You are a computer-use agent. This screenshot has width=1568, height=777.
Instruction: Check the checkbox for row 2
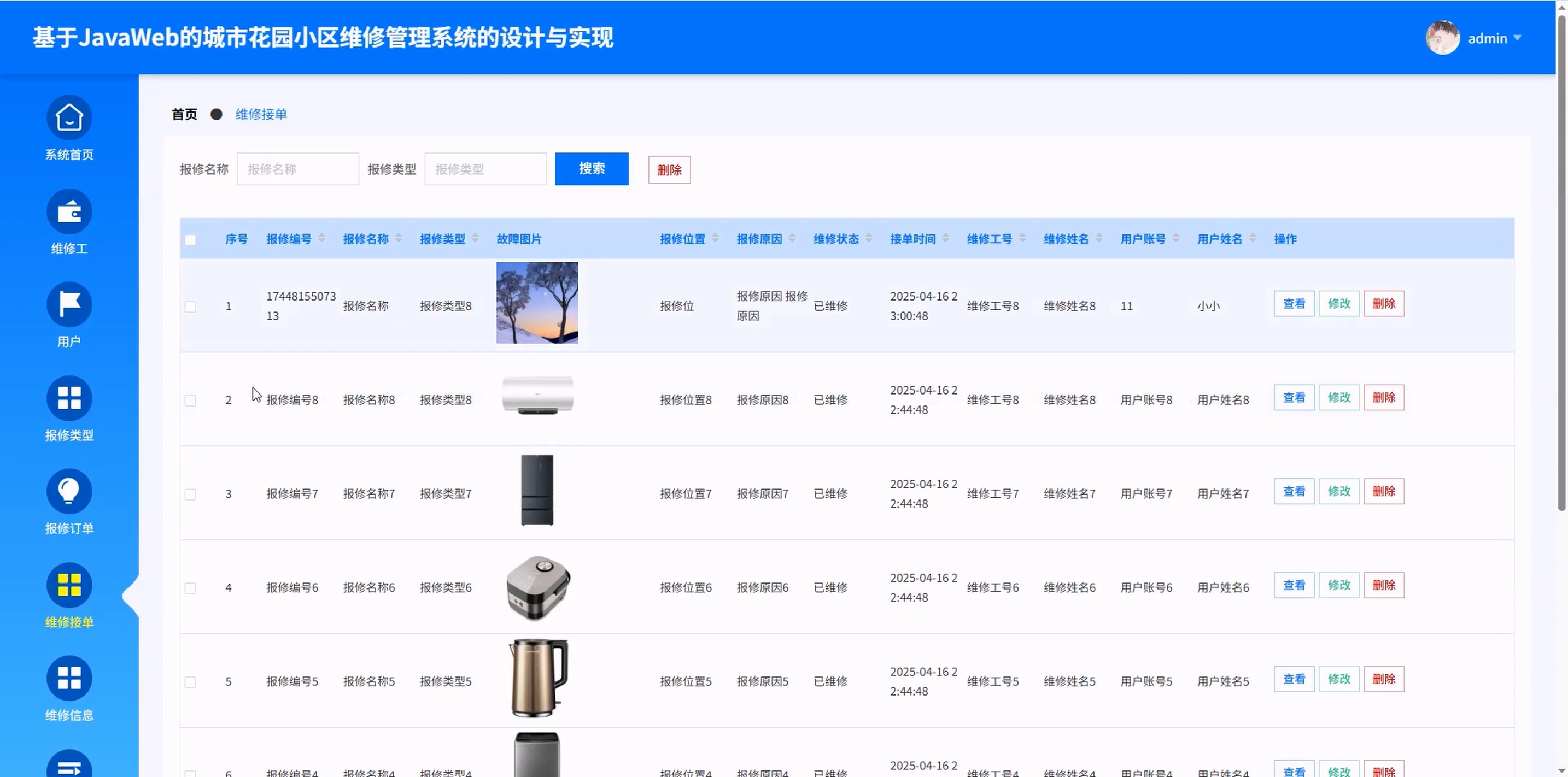click(190, 401)
